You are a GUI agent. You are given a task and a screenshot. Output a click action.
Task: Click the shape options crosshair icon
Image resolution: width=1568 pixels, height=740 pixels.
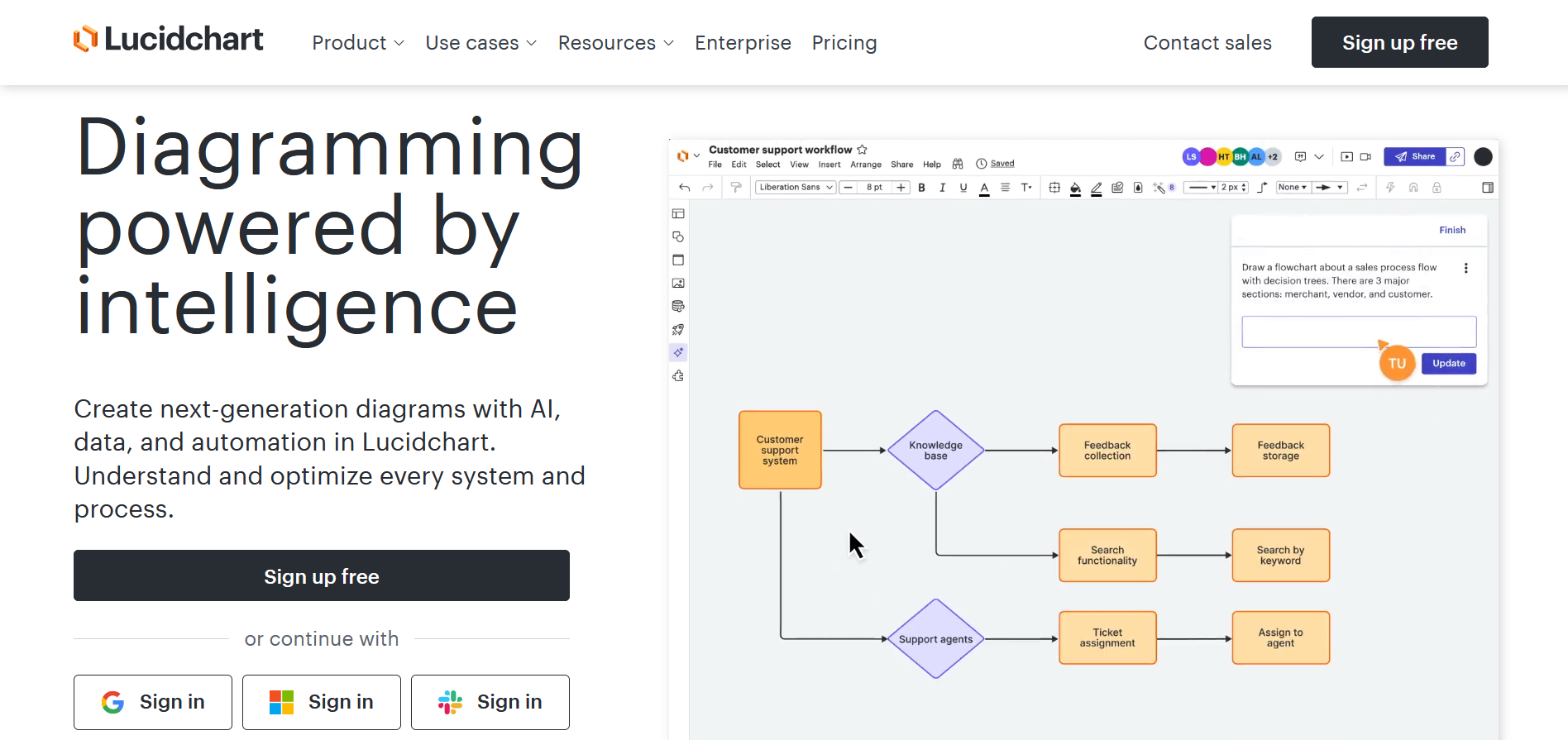[1054, 188]
